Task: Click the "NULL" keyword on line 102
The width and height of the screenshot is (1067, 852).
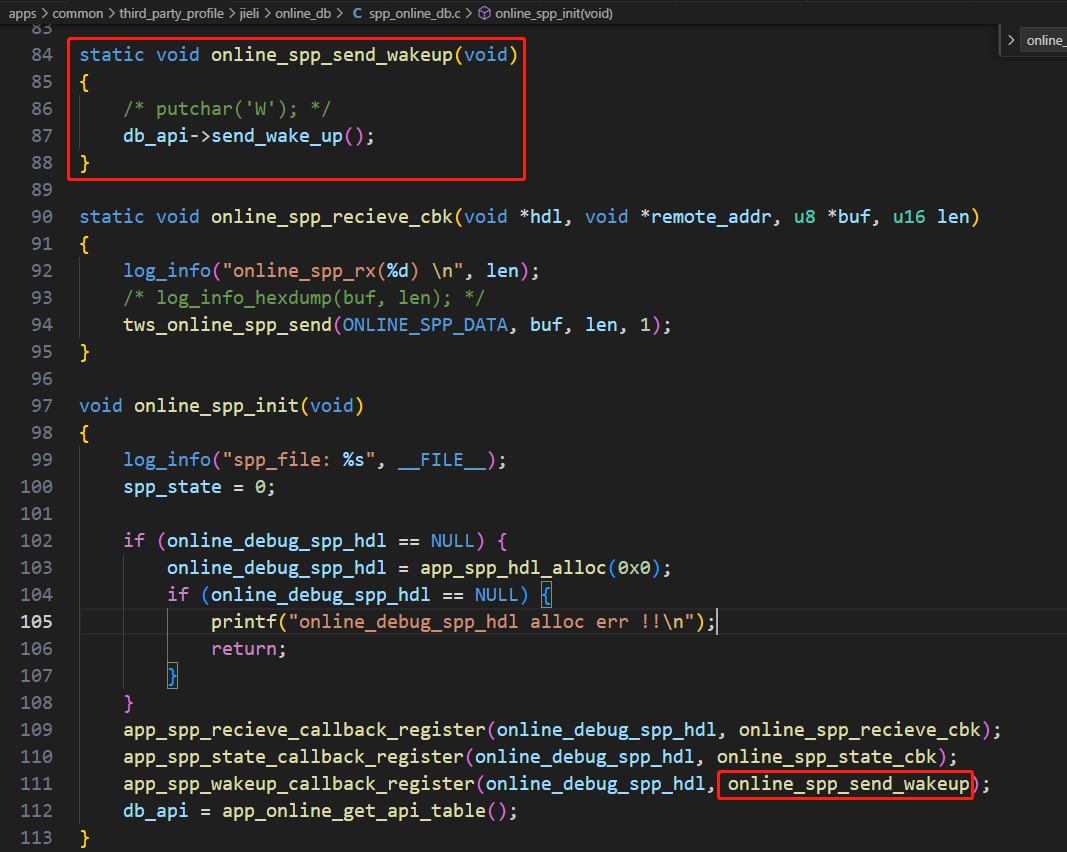Action: pyautogui.click(x=453, y=541)
